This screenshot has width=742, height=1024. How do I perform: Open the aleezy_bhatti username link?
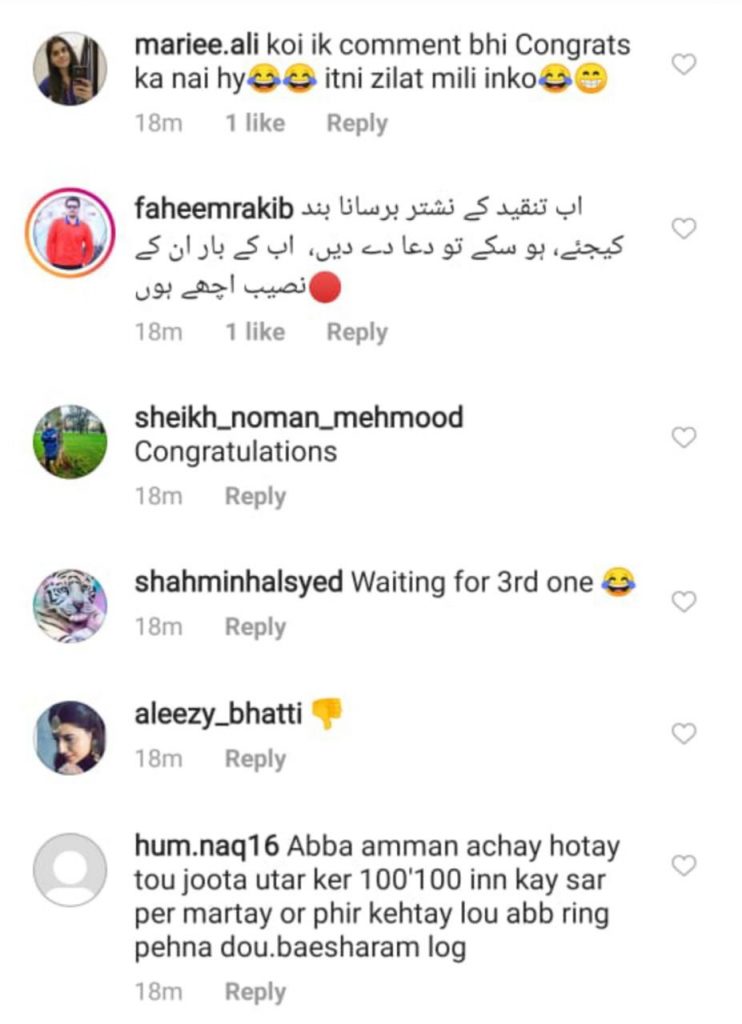[x=218, y=714]
